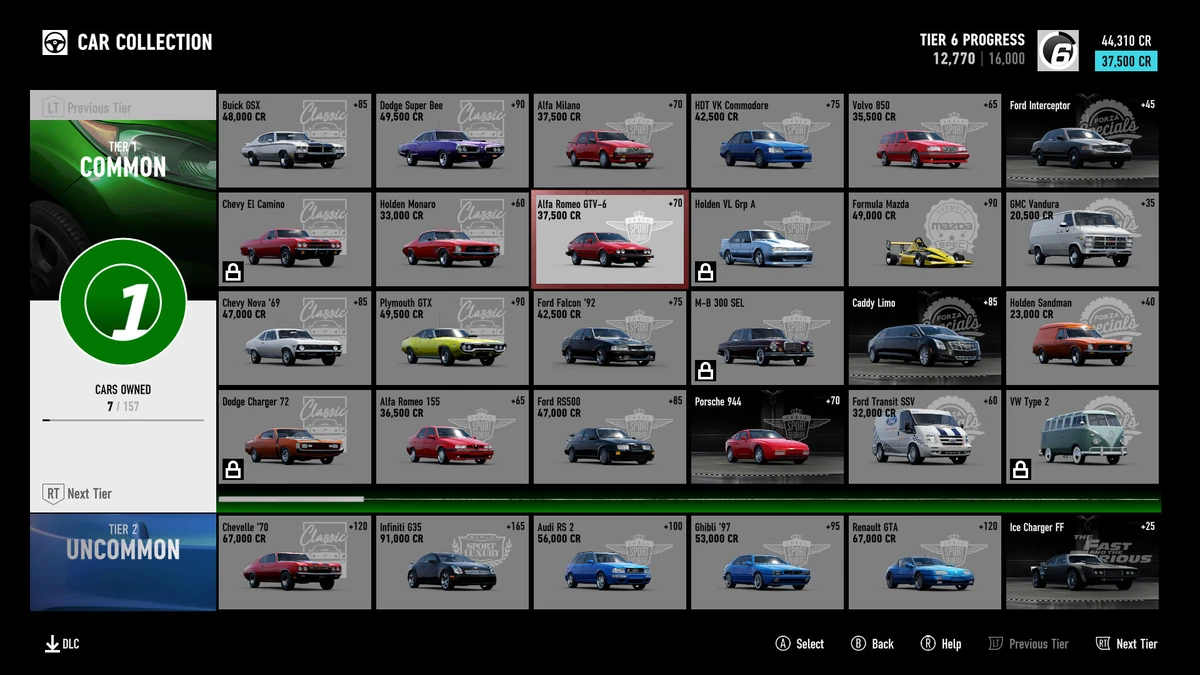Click the Car Collection steering wheel icon
The image size is (1200, 675).
(x=57, y=42)
